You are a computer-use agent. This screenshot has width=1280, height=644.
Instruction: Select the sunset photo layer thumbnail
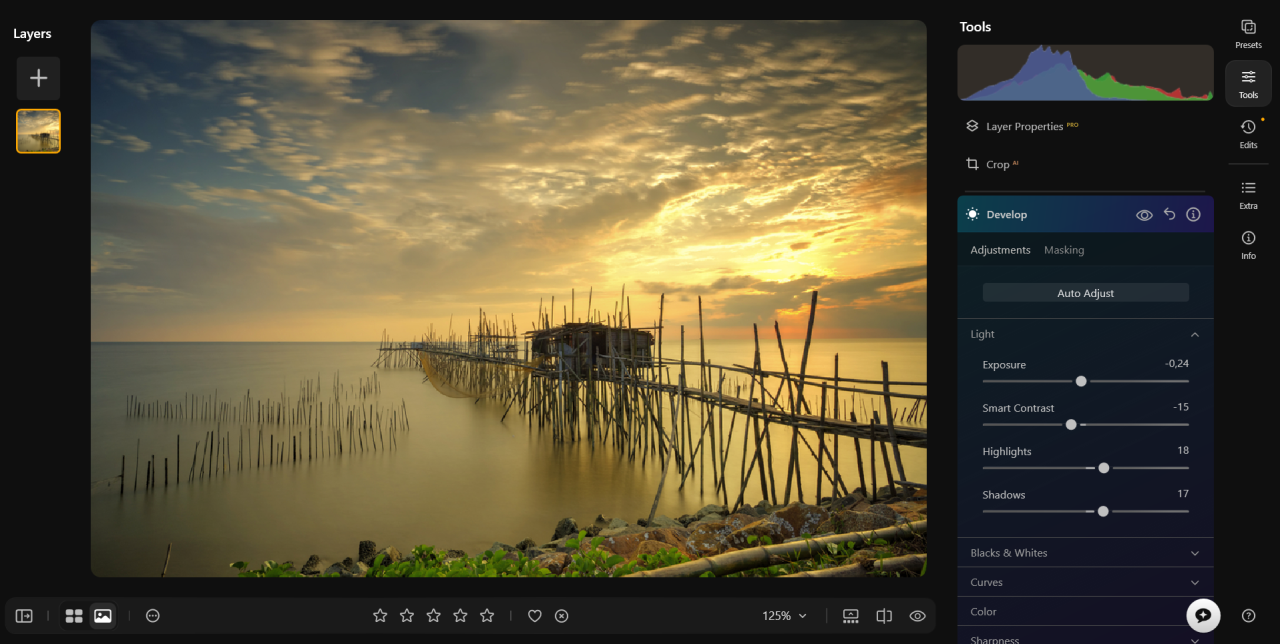[38, 131]
